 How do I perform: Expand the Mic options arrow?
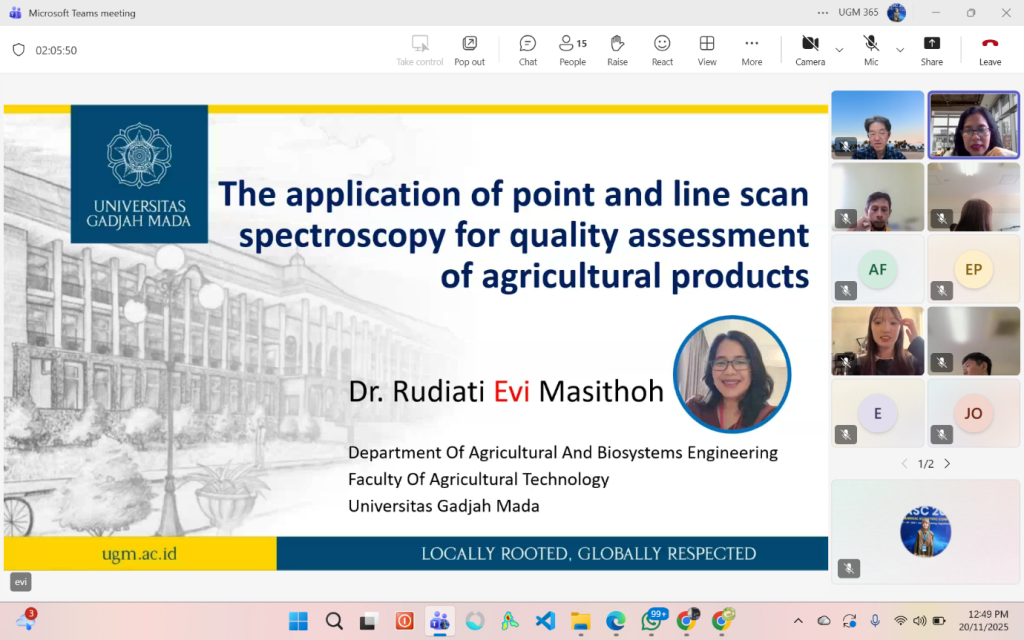900,49
